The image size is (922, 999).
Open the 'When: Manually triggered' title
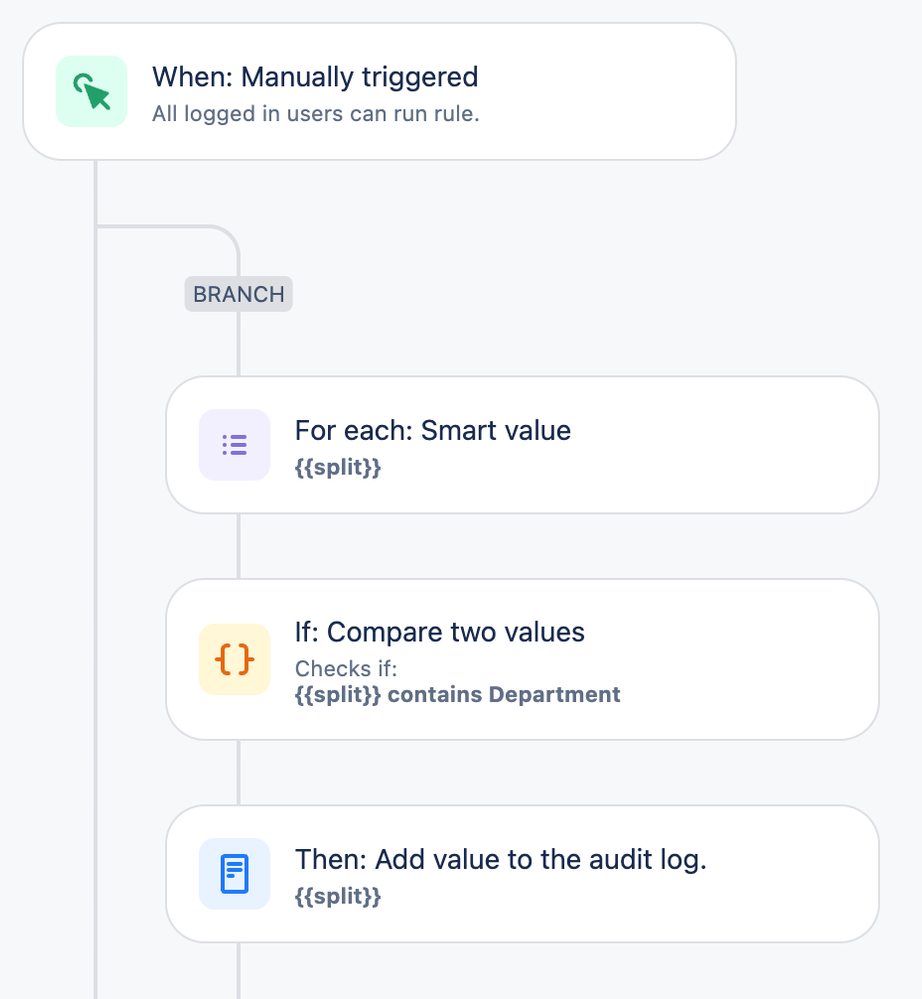pyautogui.click(x=315, y=76)
